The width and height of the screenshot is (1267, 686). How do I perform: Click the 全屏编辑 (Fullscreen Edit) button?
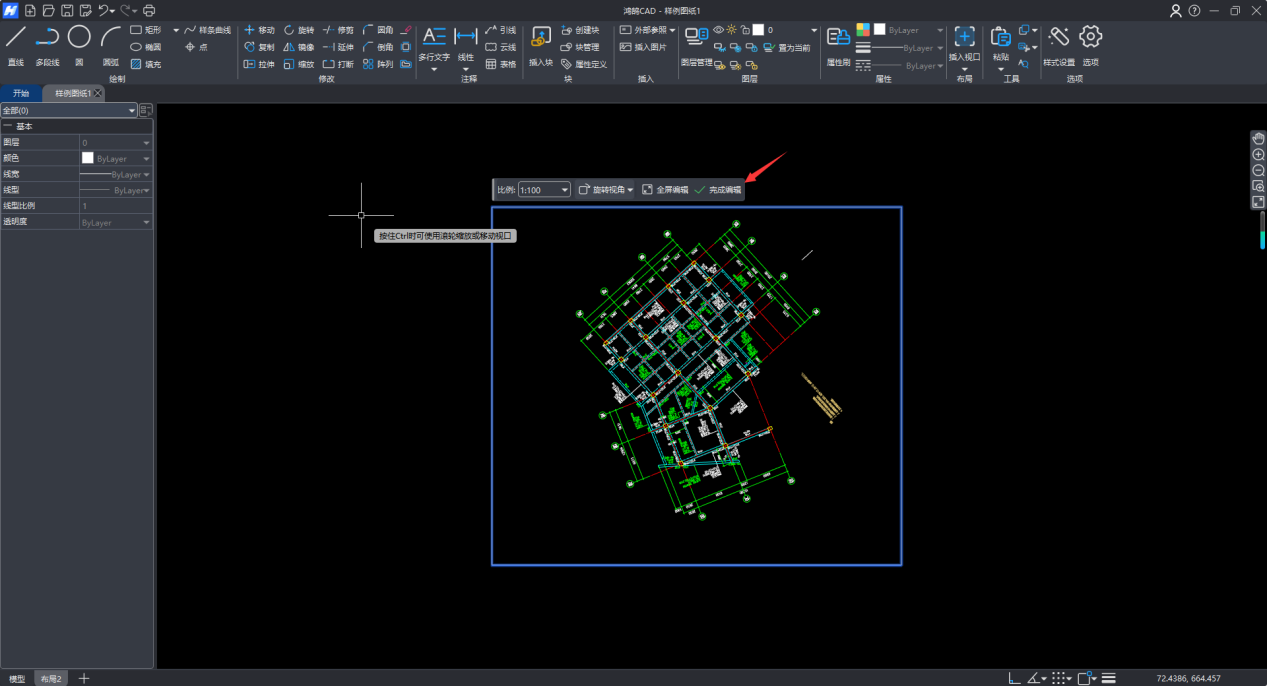click(664, 190)
